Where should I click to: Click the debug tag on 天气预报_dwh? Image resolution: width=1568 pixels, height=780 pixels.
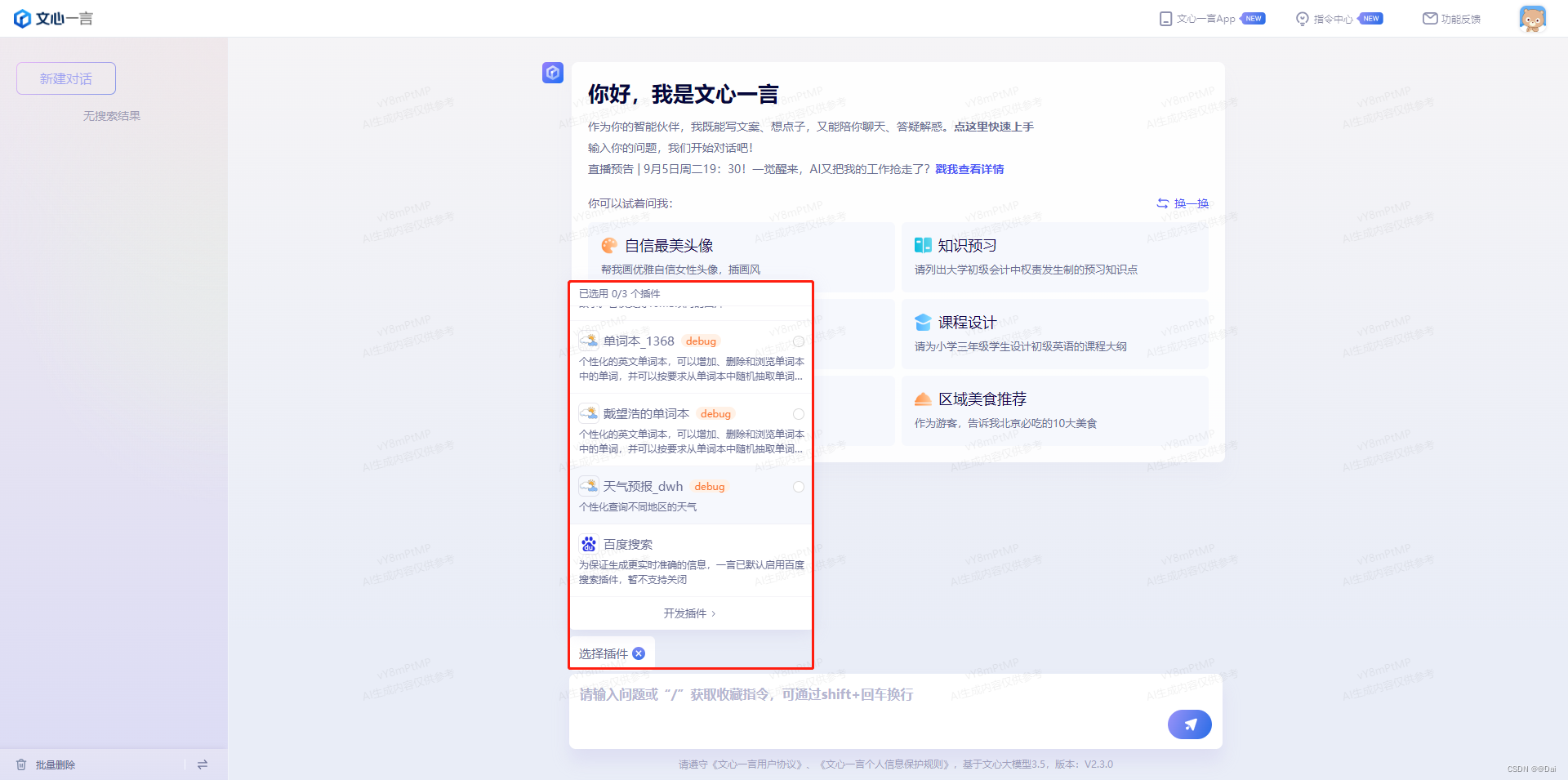710,487
